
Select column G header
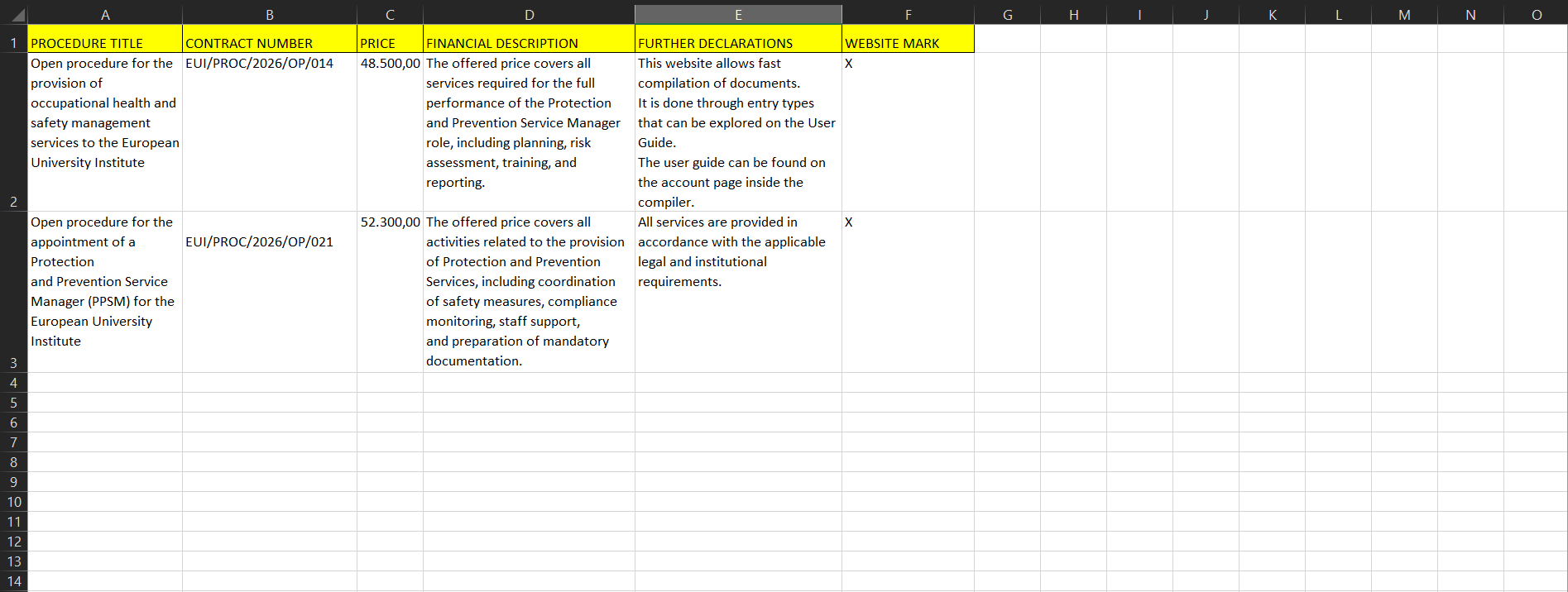pyautogui.click(x=1007, y=15)
